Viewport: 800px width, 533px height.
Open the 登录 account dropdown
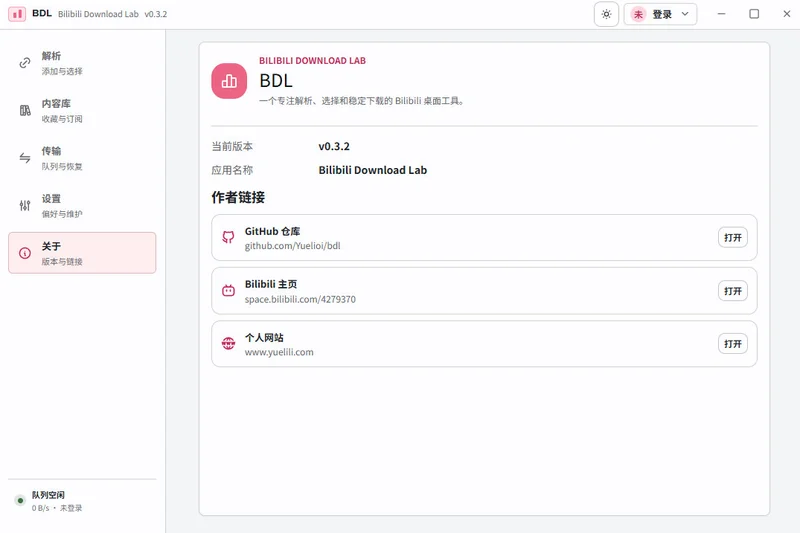coord(660,14)
